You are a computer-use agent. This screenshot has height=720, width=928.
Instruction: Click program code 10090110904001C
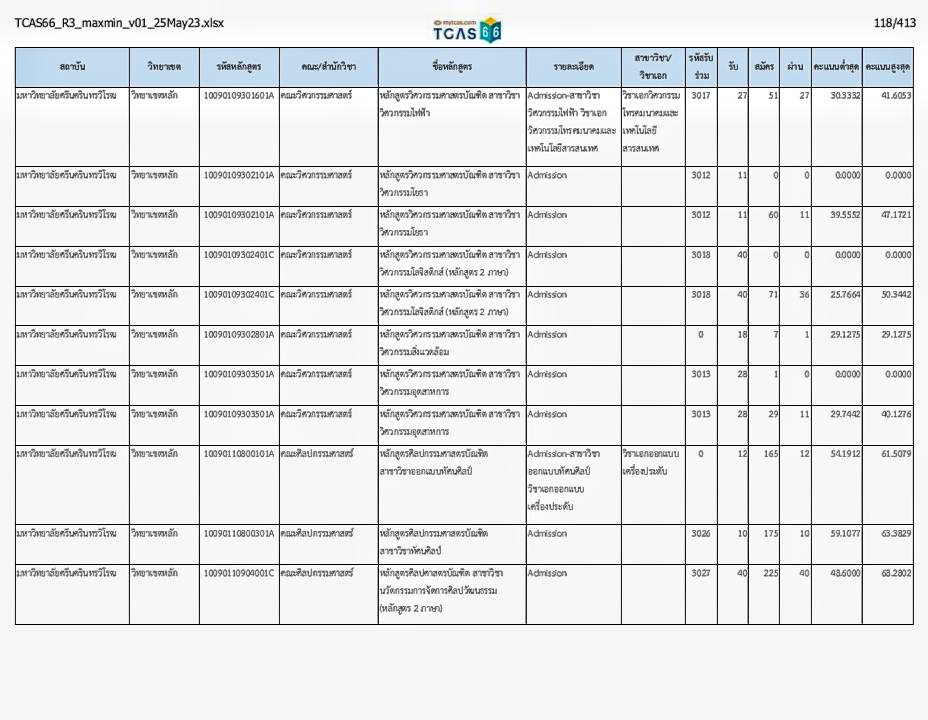238,573
